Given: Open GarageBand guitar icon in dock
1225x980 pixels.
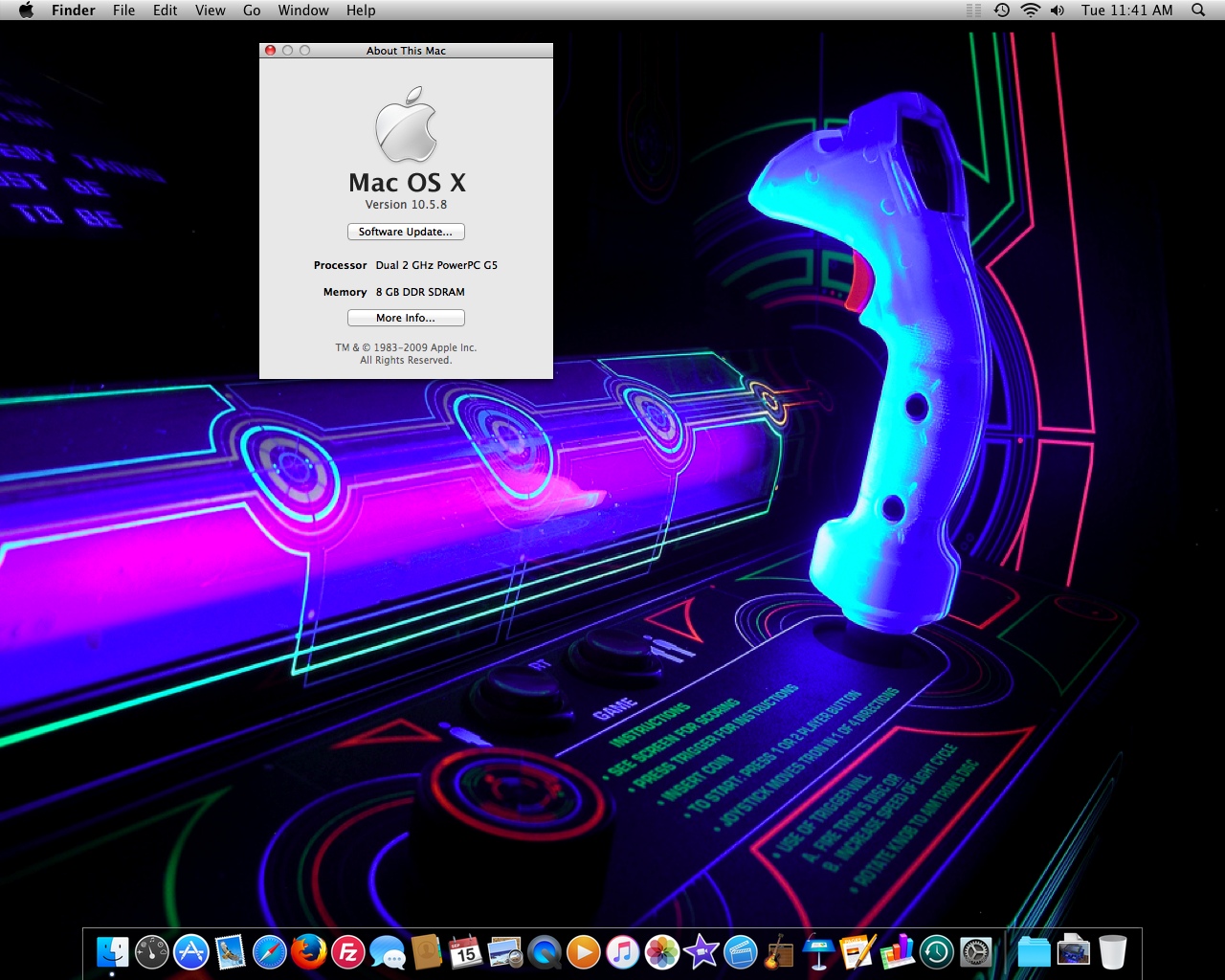Looking at the screenshot, I should point(780,952).
